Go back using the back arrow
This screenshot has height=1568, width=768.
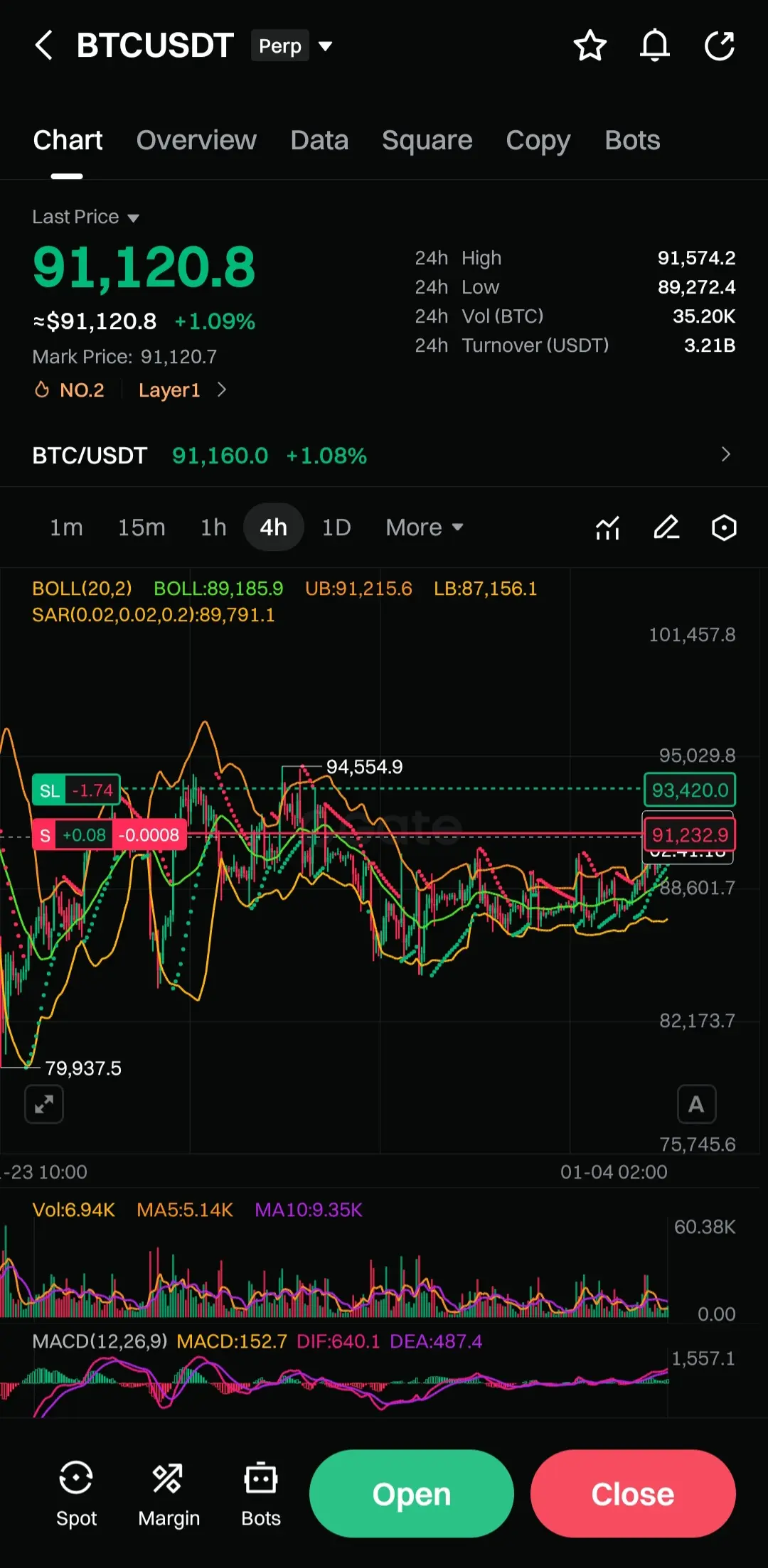[44, 45]
